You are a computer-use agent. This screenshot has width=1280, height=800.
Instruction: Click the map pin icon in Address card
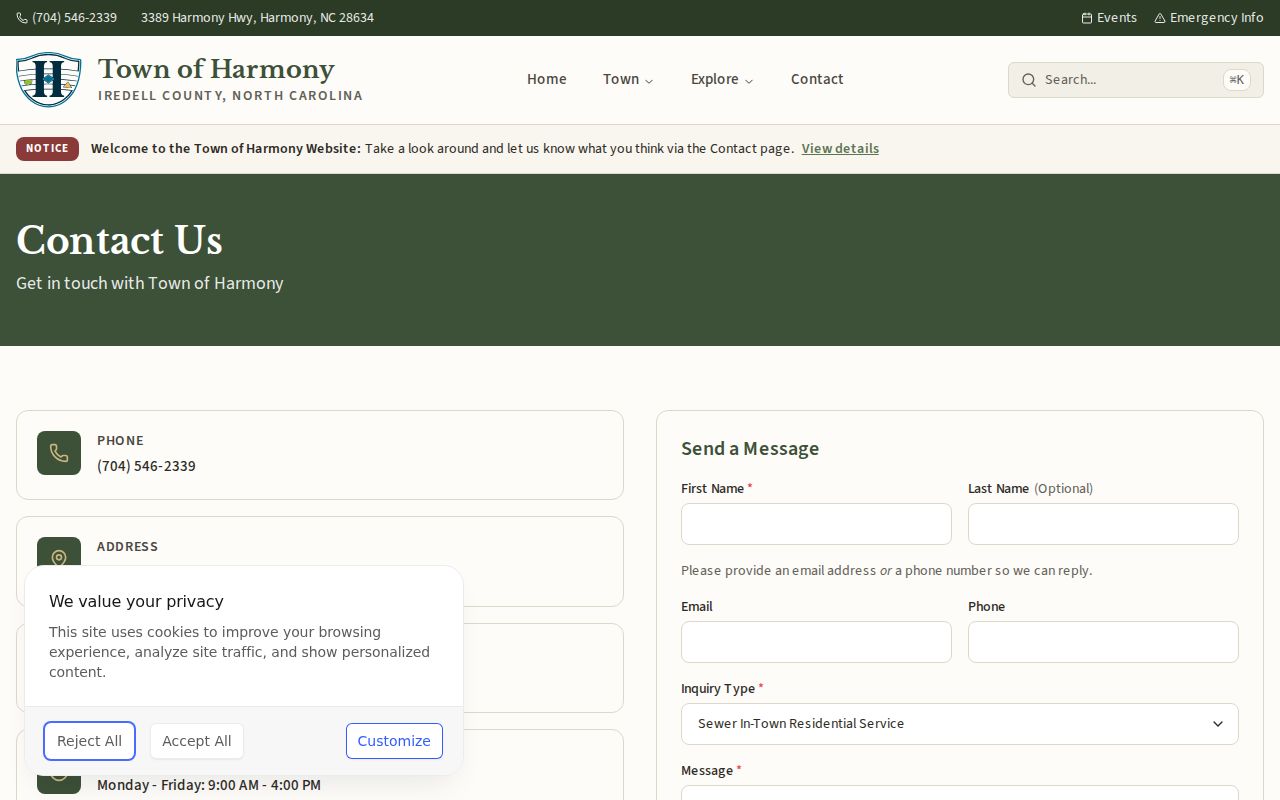coord(59,557)
